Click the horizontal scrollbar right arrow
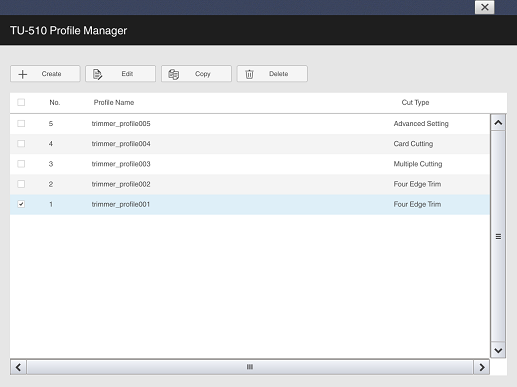Viewport: 517px width, 387px height. coord(482,367)
